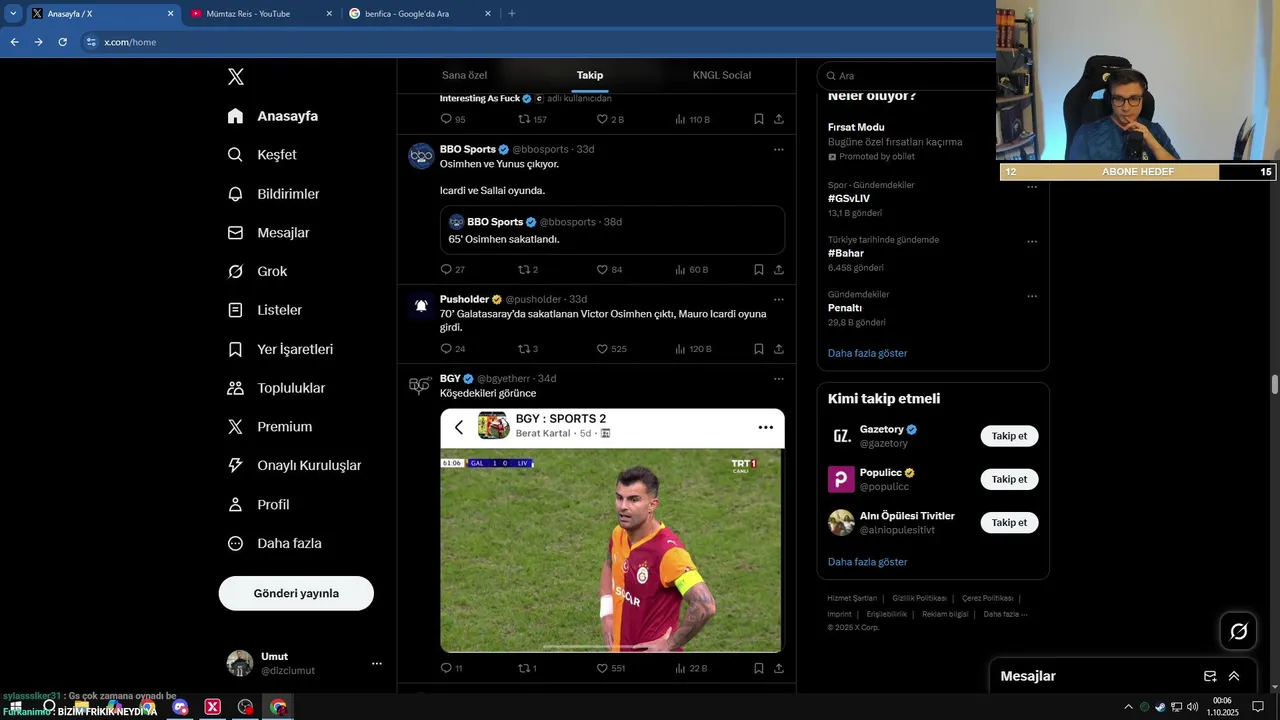
Task: Click the X logo in the sidebar
Action: coord(235,77)
